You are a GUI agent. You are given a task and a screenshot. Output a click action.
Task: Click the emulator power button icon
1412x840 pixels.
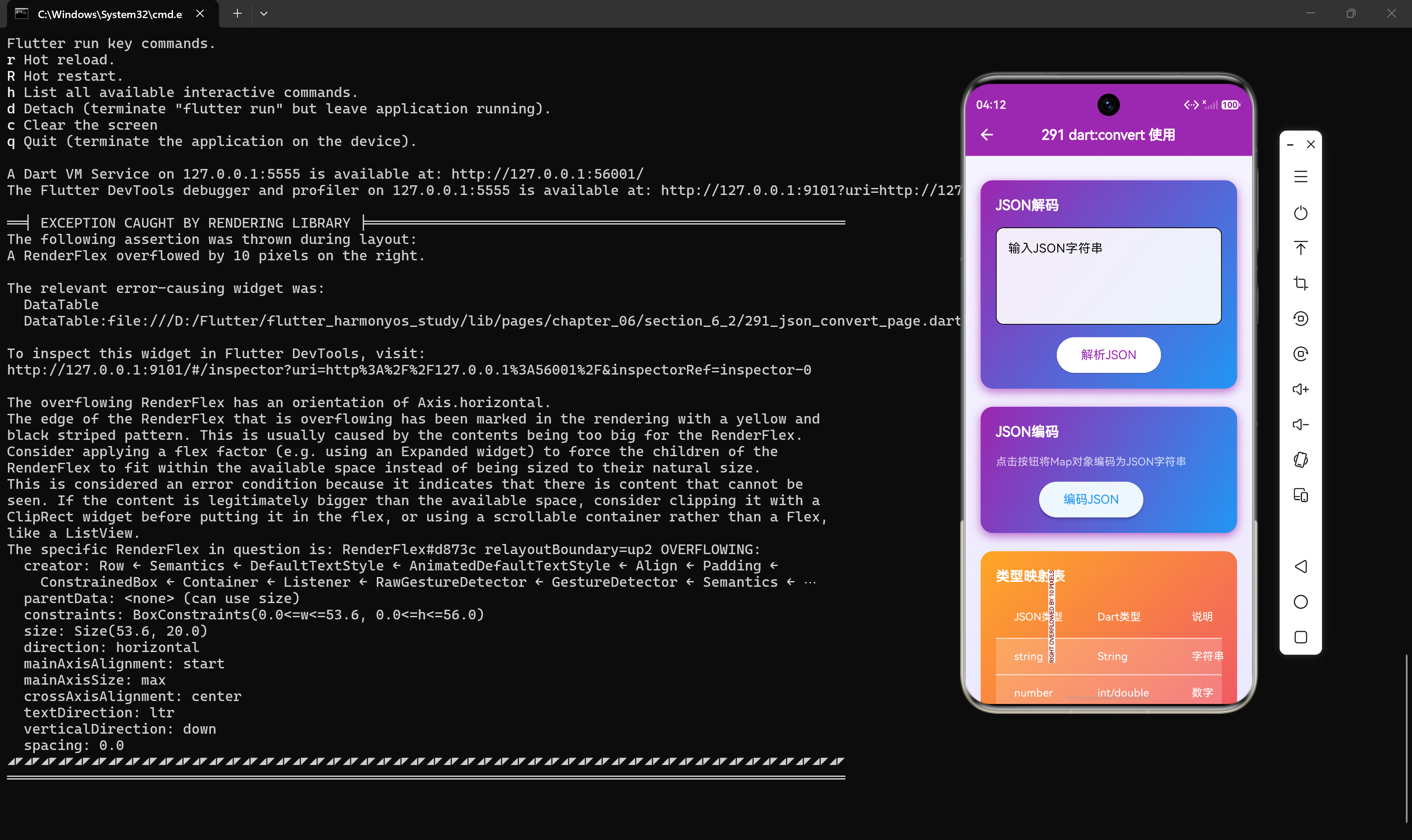[1300, 213]
